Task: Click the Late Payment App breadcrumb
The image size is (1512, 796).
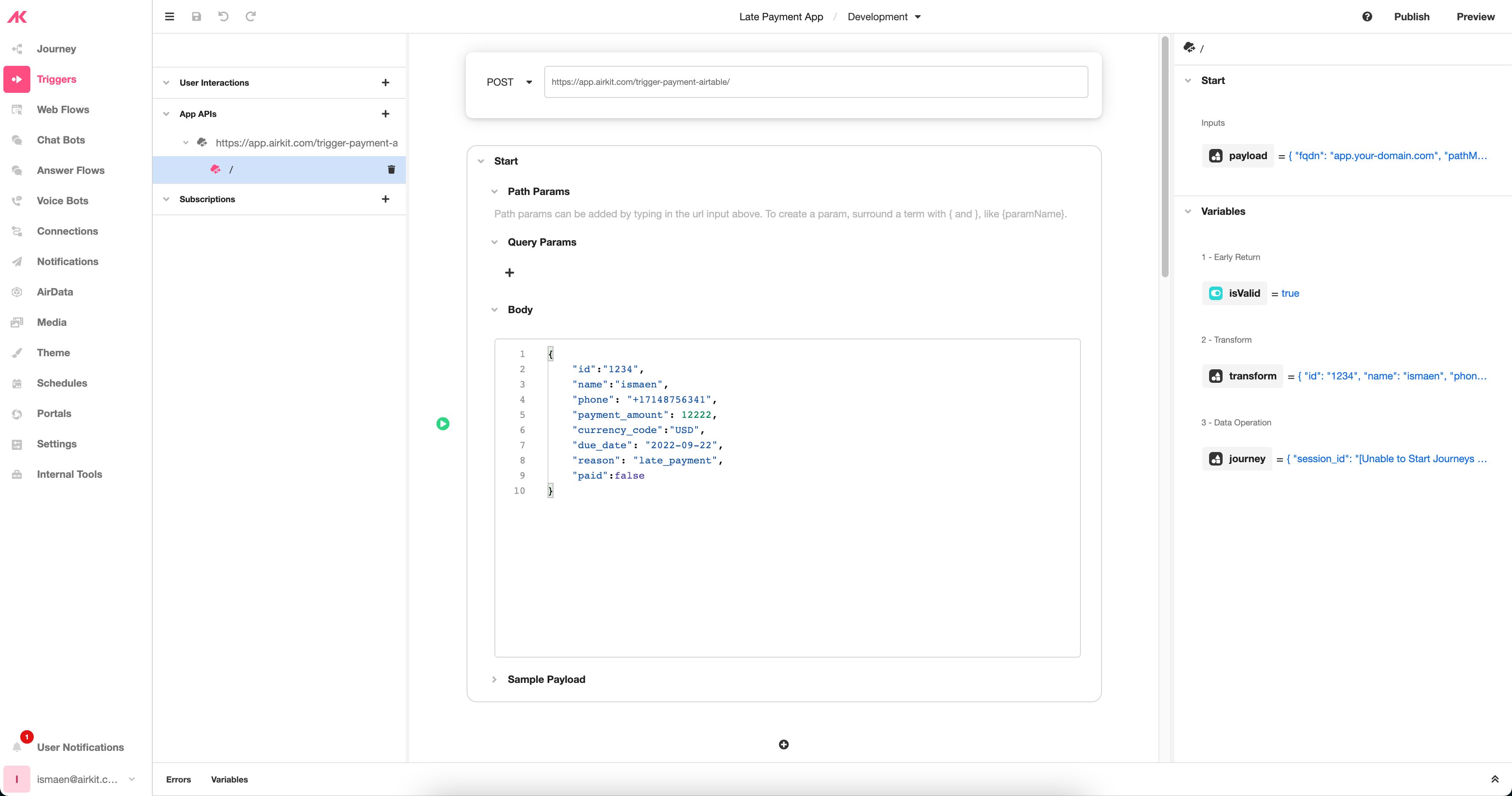Action: [x=781, y=16]
